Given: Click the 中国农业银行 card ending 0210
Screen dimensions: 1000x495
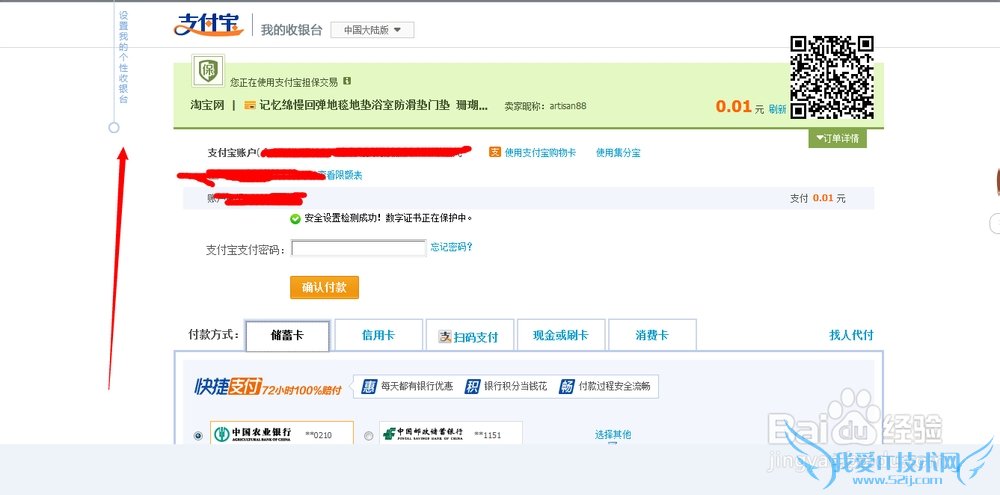Looking at the screenshot, I should (282, 434).
